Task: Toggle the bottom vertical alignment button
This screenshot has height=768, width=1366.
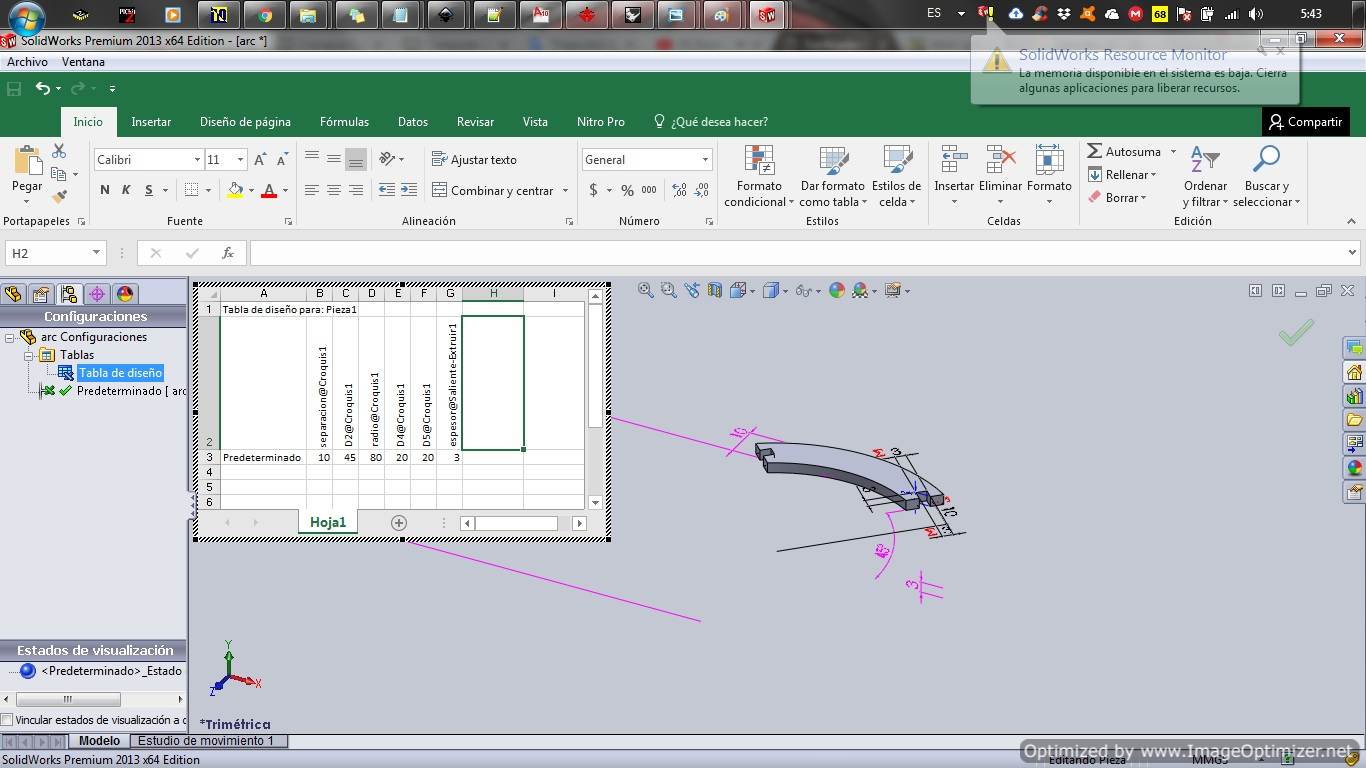Action: coord(356,159)
